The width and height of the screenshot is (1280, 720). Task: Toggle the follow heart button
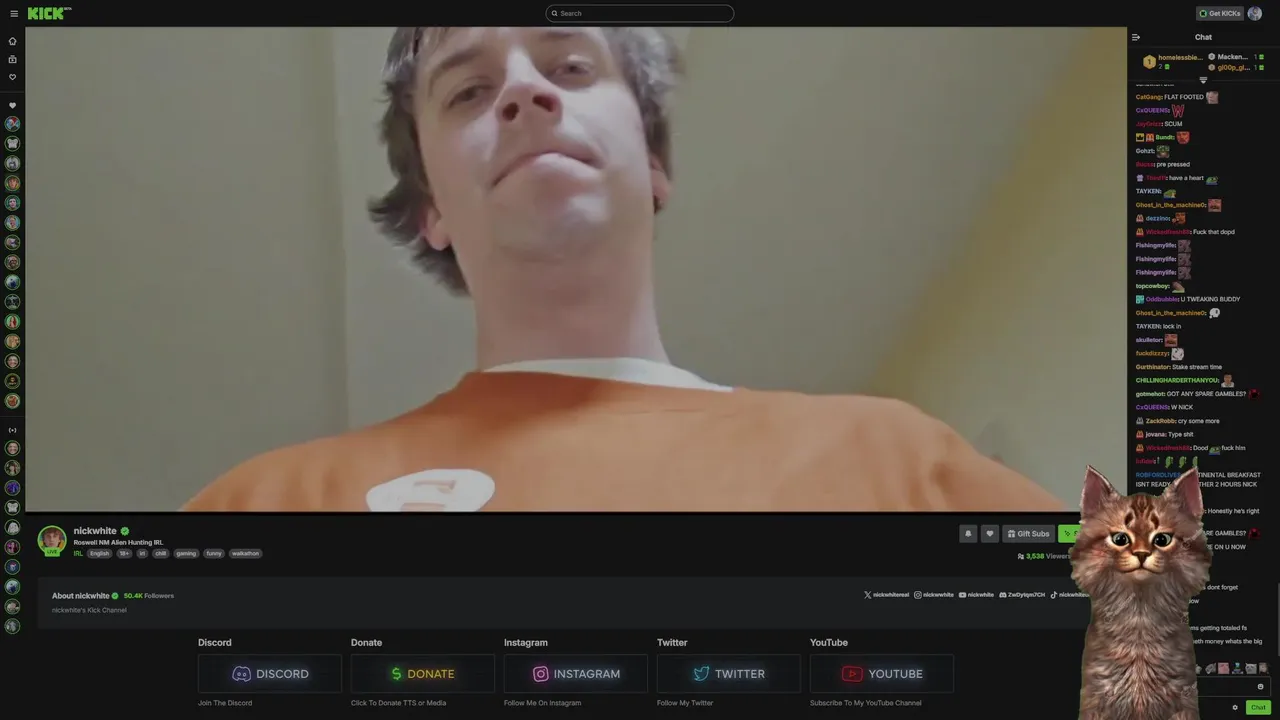pos(990,534)
